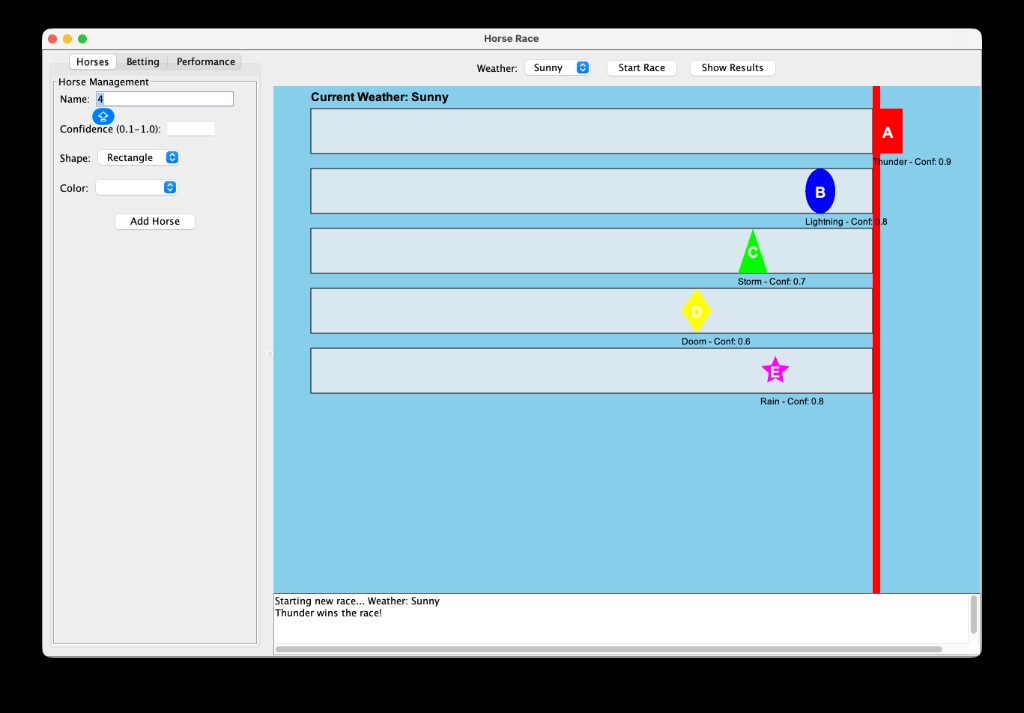This screenshot has height=713, width=1024.
Task: Click the 'Storm - Conf: 0.7' label
Action: [x=771, y=282]
